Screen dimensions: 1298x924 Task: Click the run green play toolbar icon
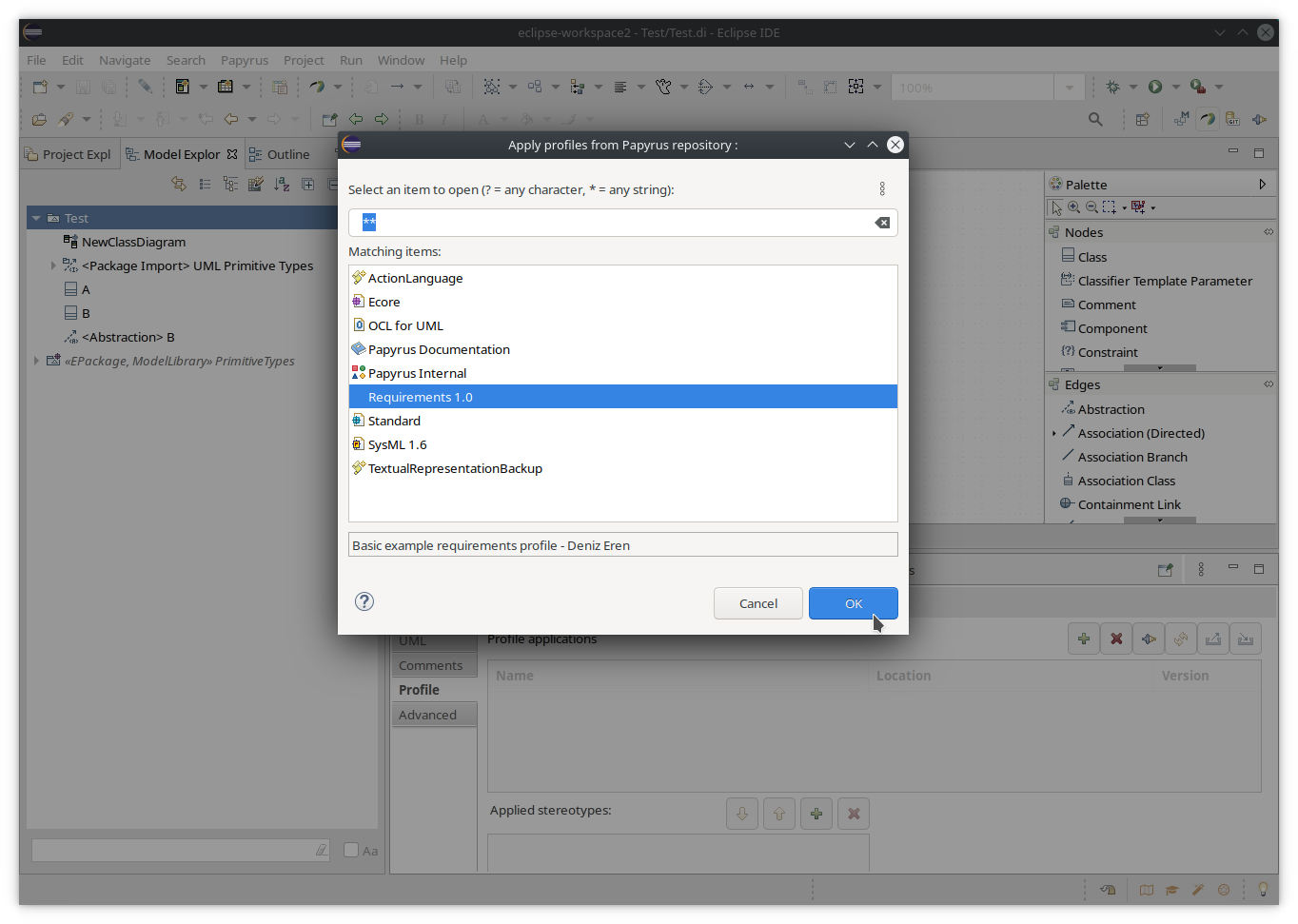point(1155,87)
